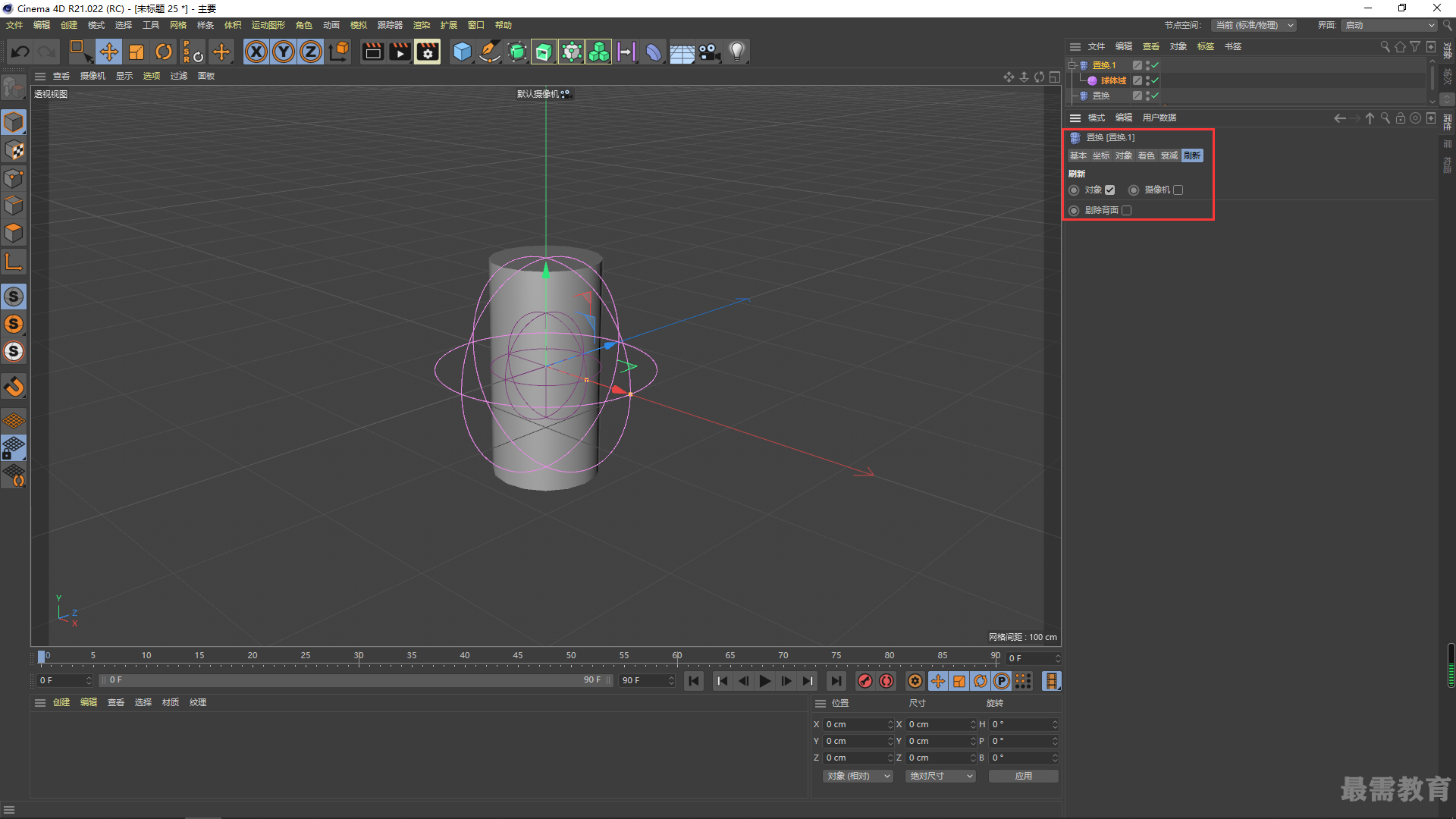Click the timeline preview range bar
Image resolution: width=1456 pixels, height=819 pixels.
pyautogui.click(x=355, y=680)
